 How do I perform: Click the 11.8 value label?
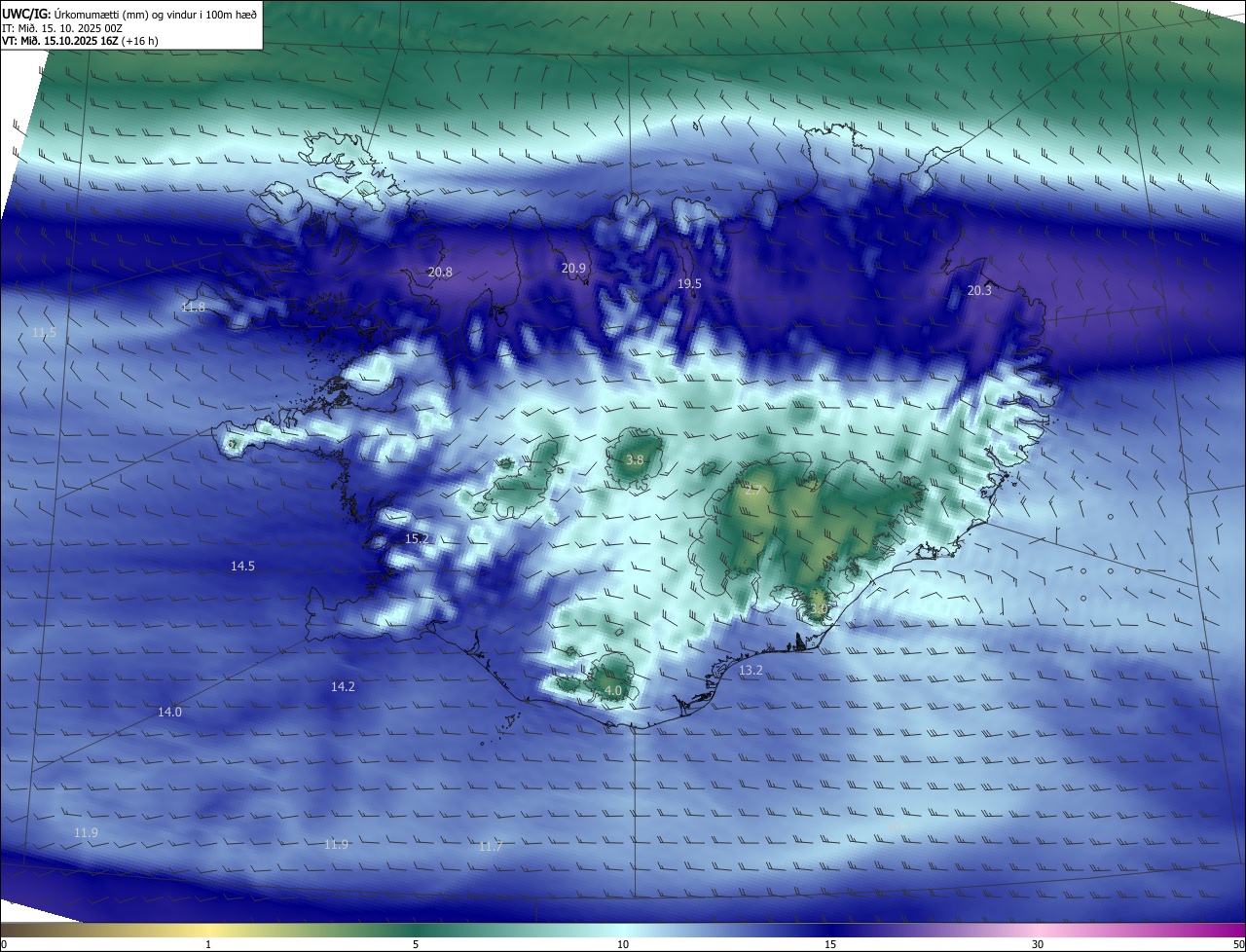click(x=194, y=308)
